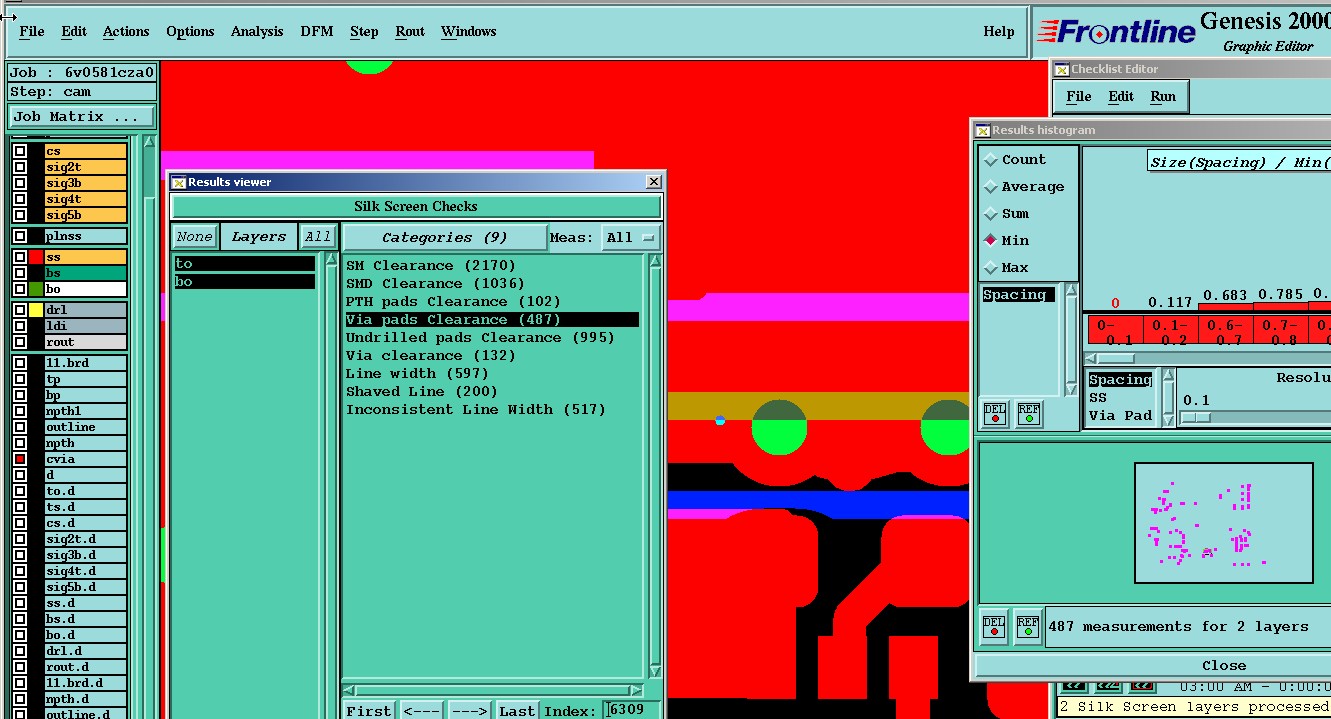Open the Analysis menu
This screenshot has height=719, width=1331.
click(x=257, y=31)
